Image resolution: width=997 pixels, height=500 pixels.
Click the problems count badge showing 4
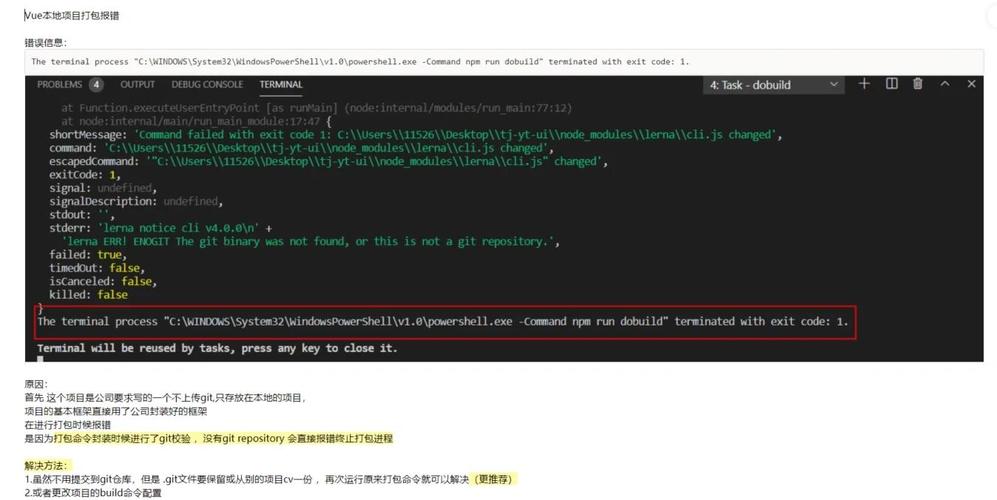point(96,85)
